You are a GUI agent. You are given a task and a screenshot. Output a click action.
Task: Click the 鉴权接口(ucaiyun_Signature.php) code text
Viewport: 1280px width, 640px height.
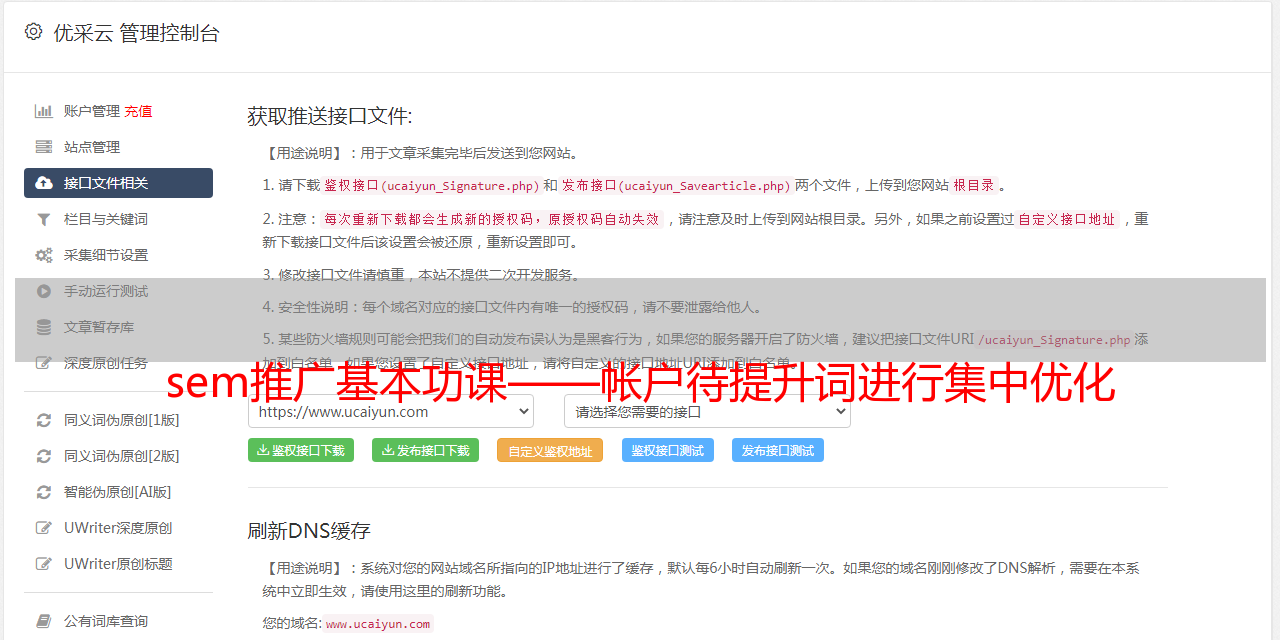431,185
